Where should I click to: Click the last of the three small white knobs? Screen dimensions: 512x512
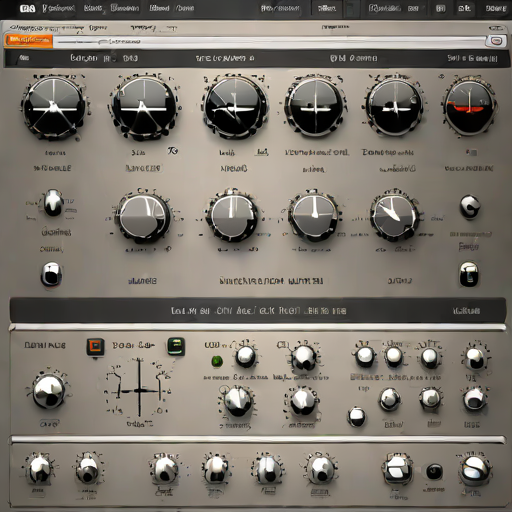[x=430, y=358]
